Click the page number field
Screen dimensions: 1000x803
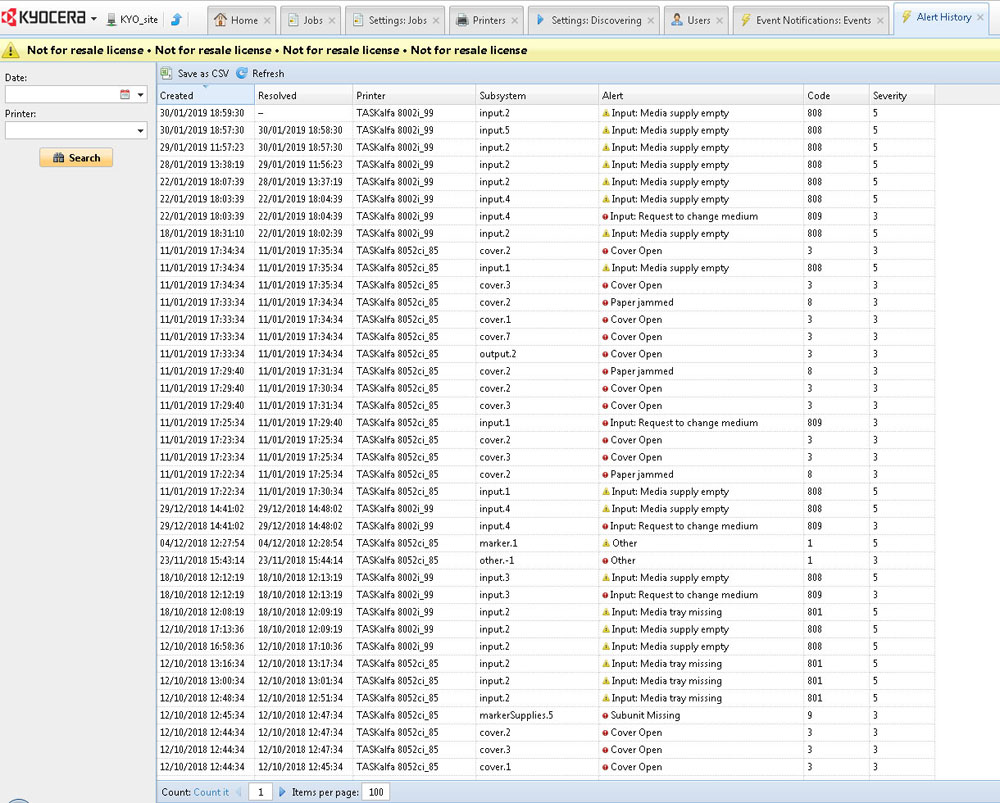260,792
